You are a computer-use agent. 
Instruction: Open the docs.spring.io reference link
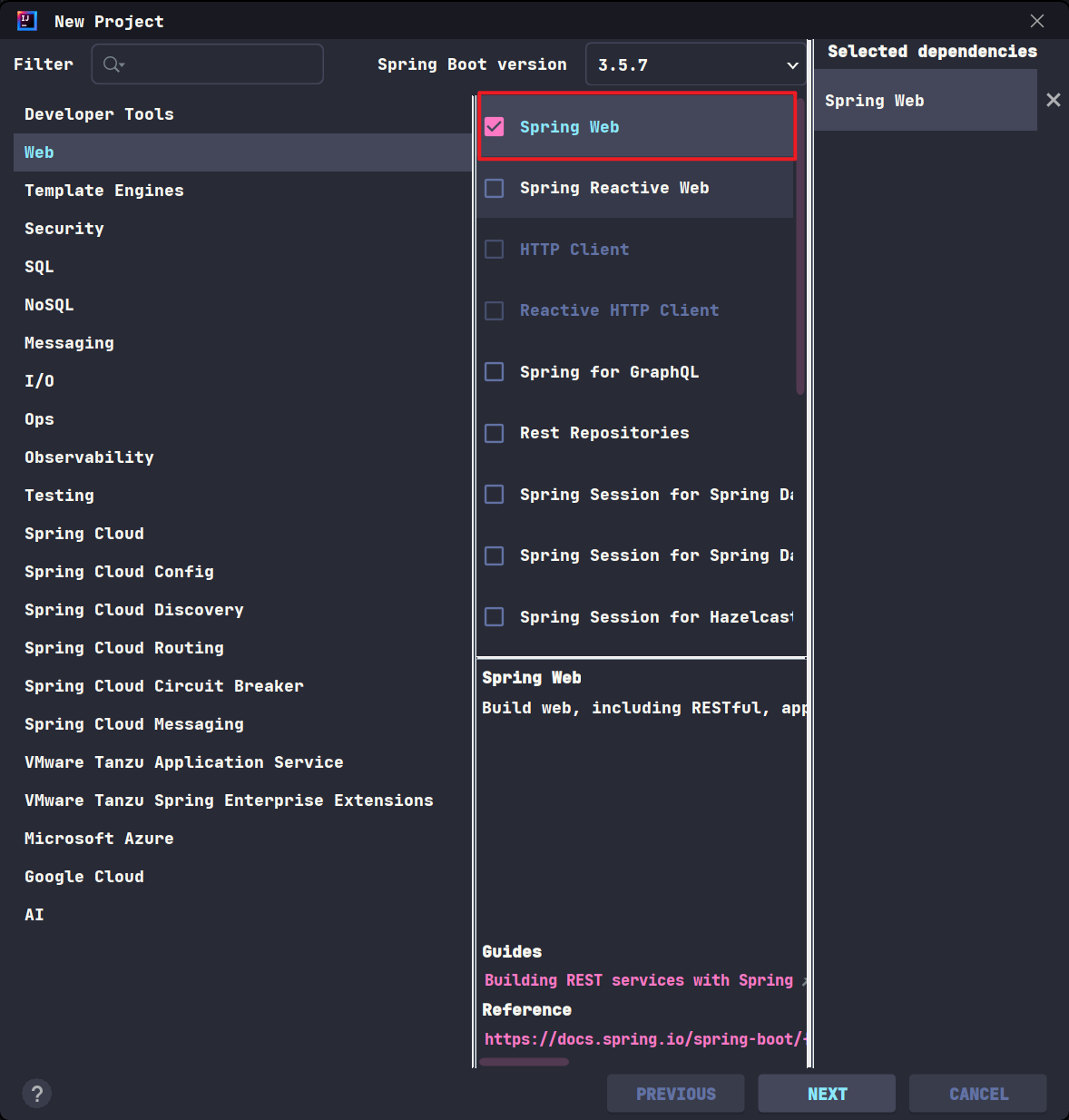coord(644,1039)
